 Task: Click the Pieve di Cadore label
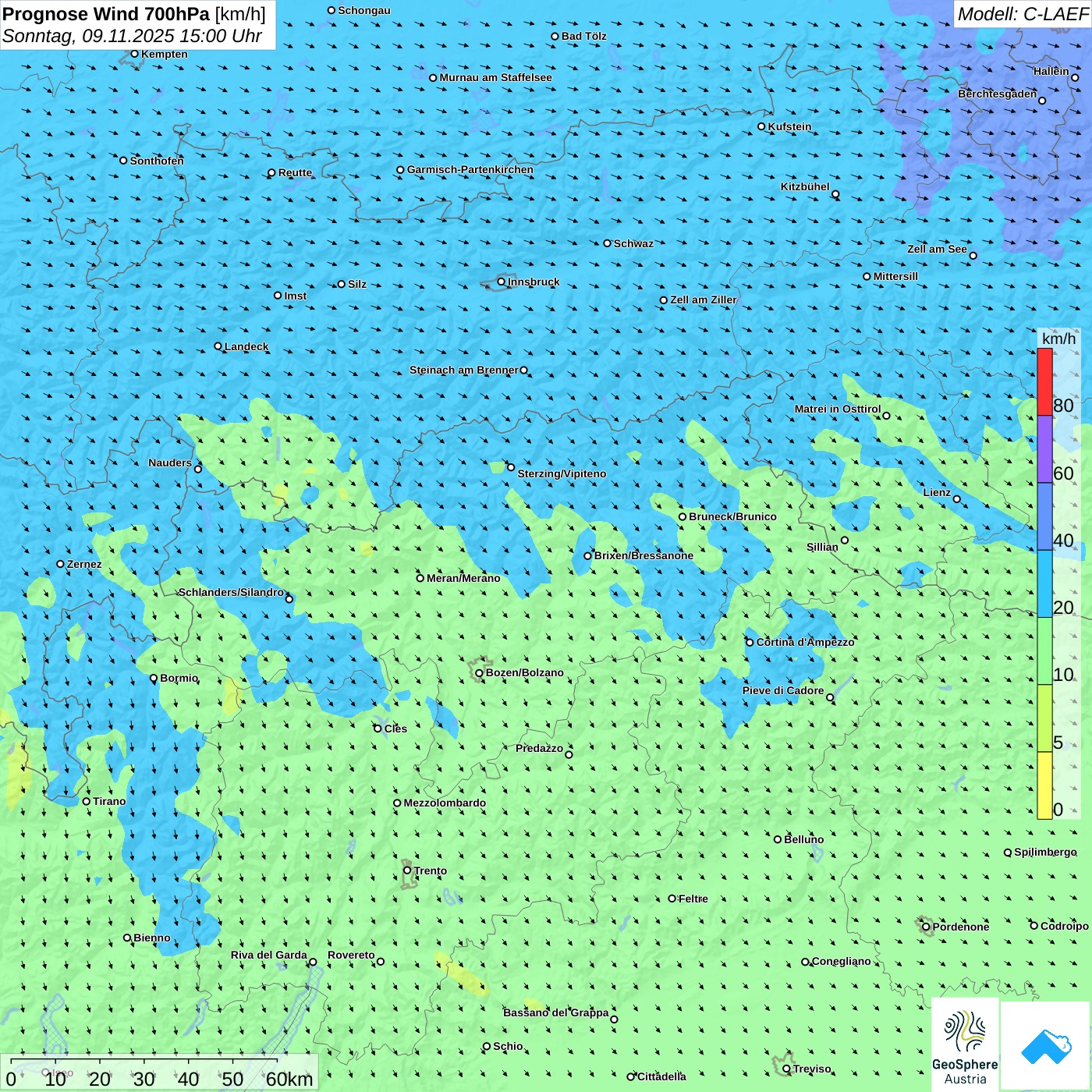pos(783,690)
